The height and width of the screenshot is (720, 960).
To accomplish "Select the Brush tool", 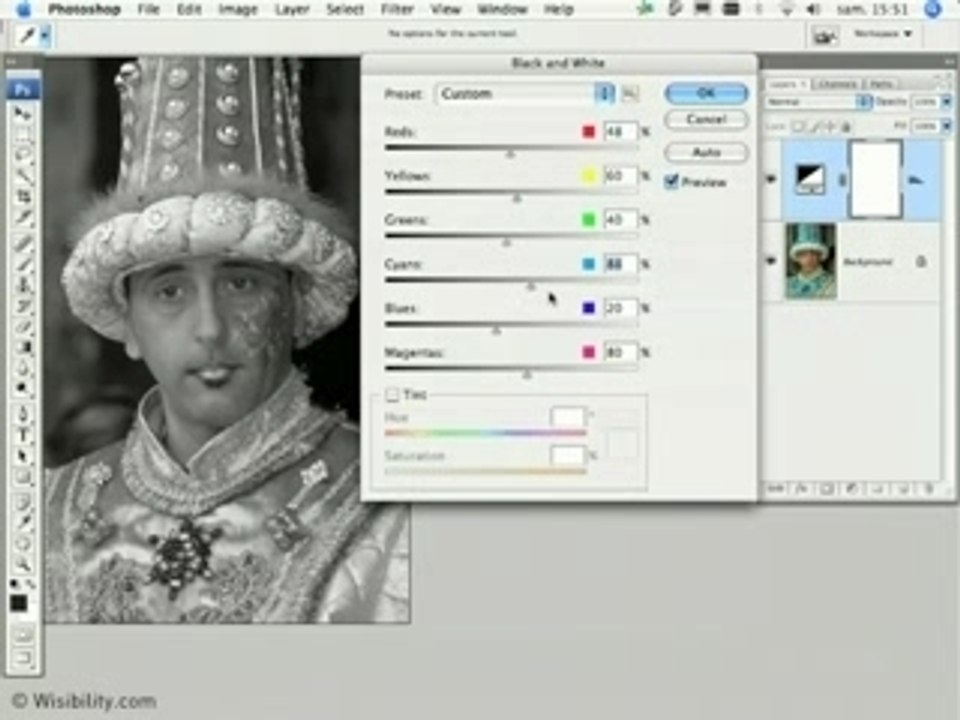I will tap(23, 264).
